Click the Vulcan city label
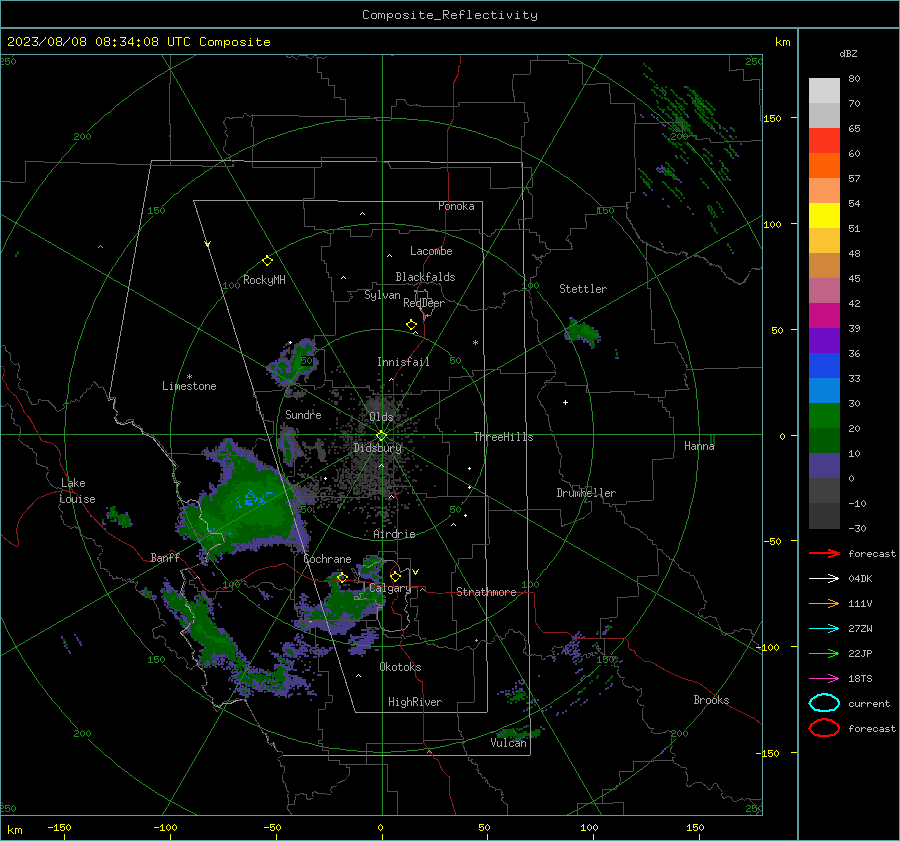This screenshot has width=900, height=841. tap(508, 743)
